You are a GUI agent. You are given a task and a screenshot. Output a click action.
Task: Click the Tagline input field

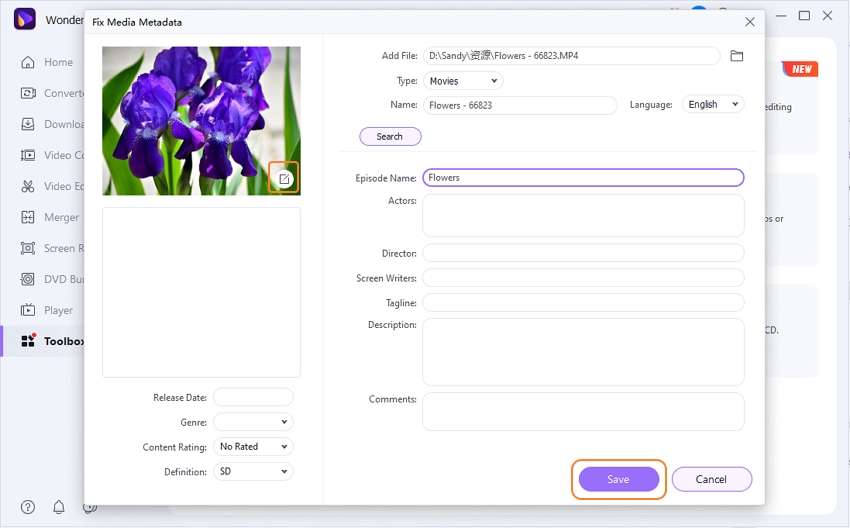[583, 302]
